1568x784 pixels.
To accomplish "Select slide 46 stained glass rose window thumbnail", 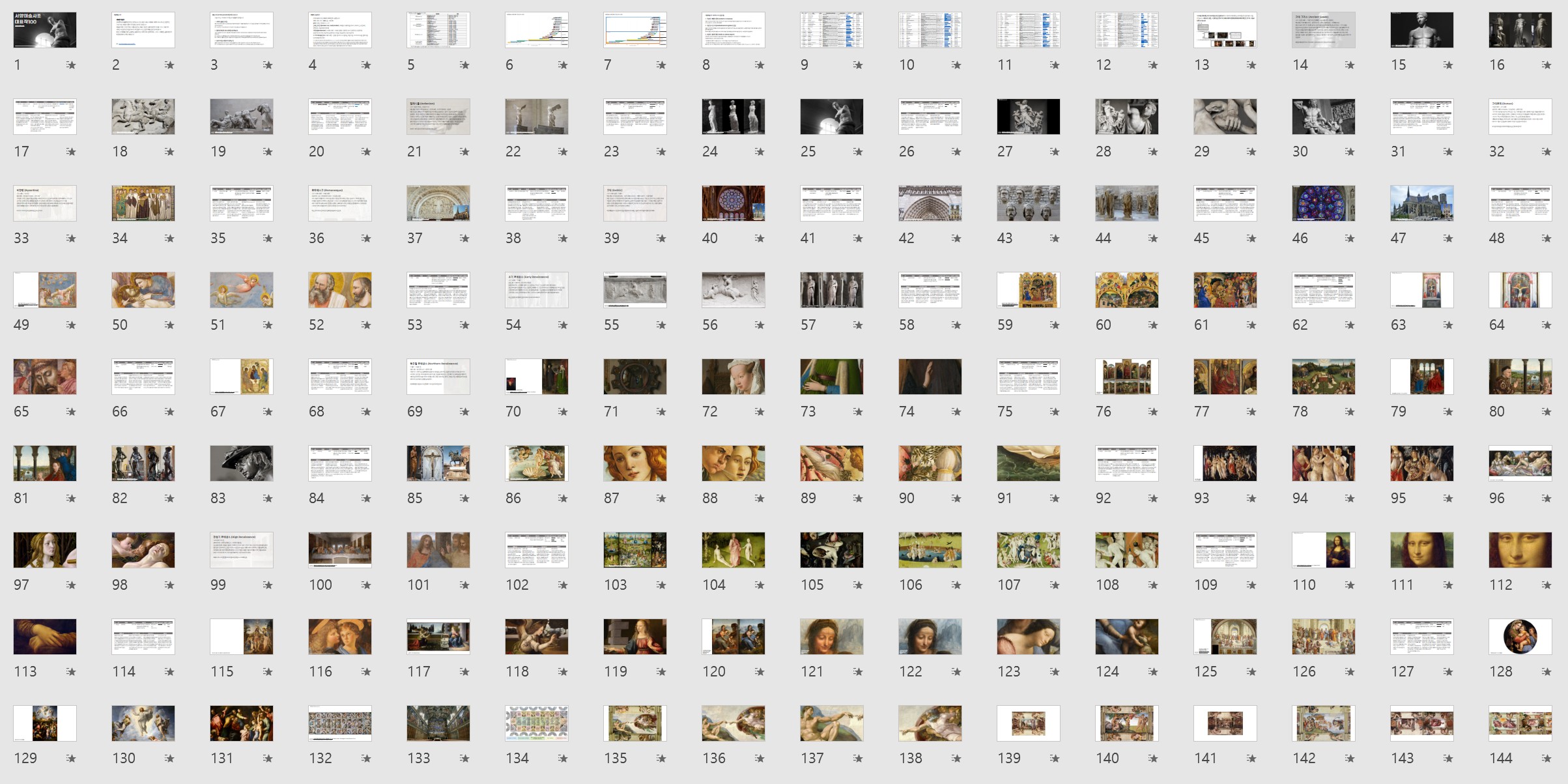I will coord(1324,203).
